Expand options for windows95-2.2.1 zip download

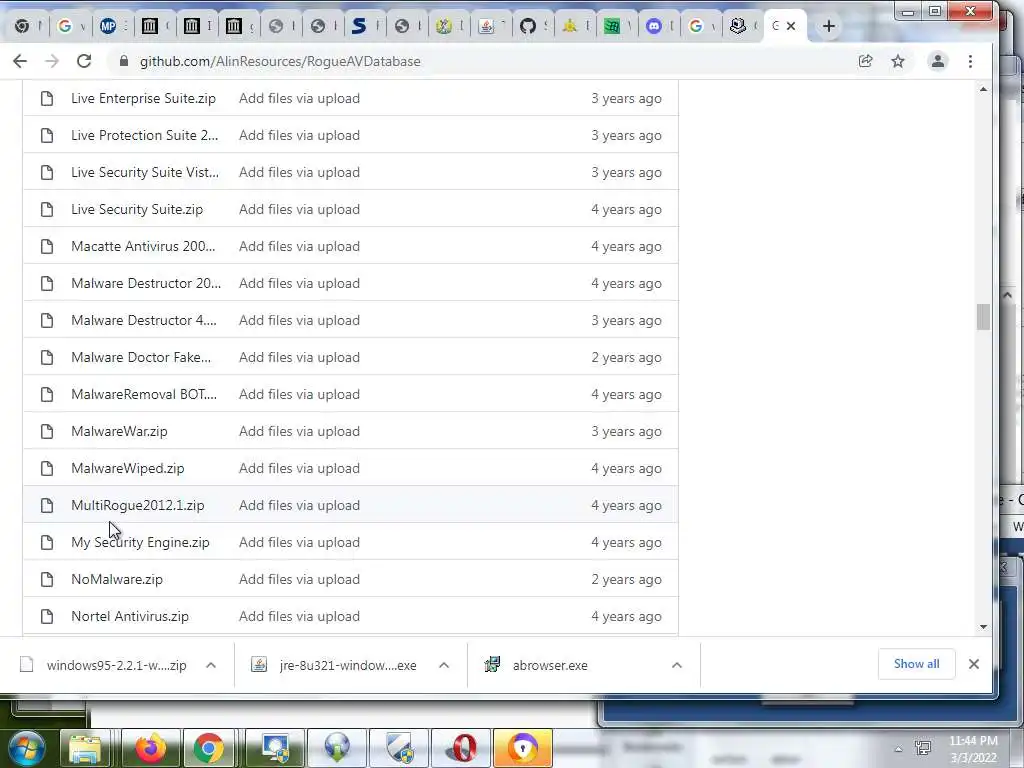coord(211,665)
